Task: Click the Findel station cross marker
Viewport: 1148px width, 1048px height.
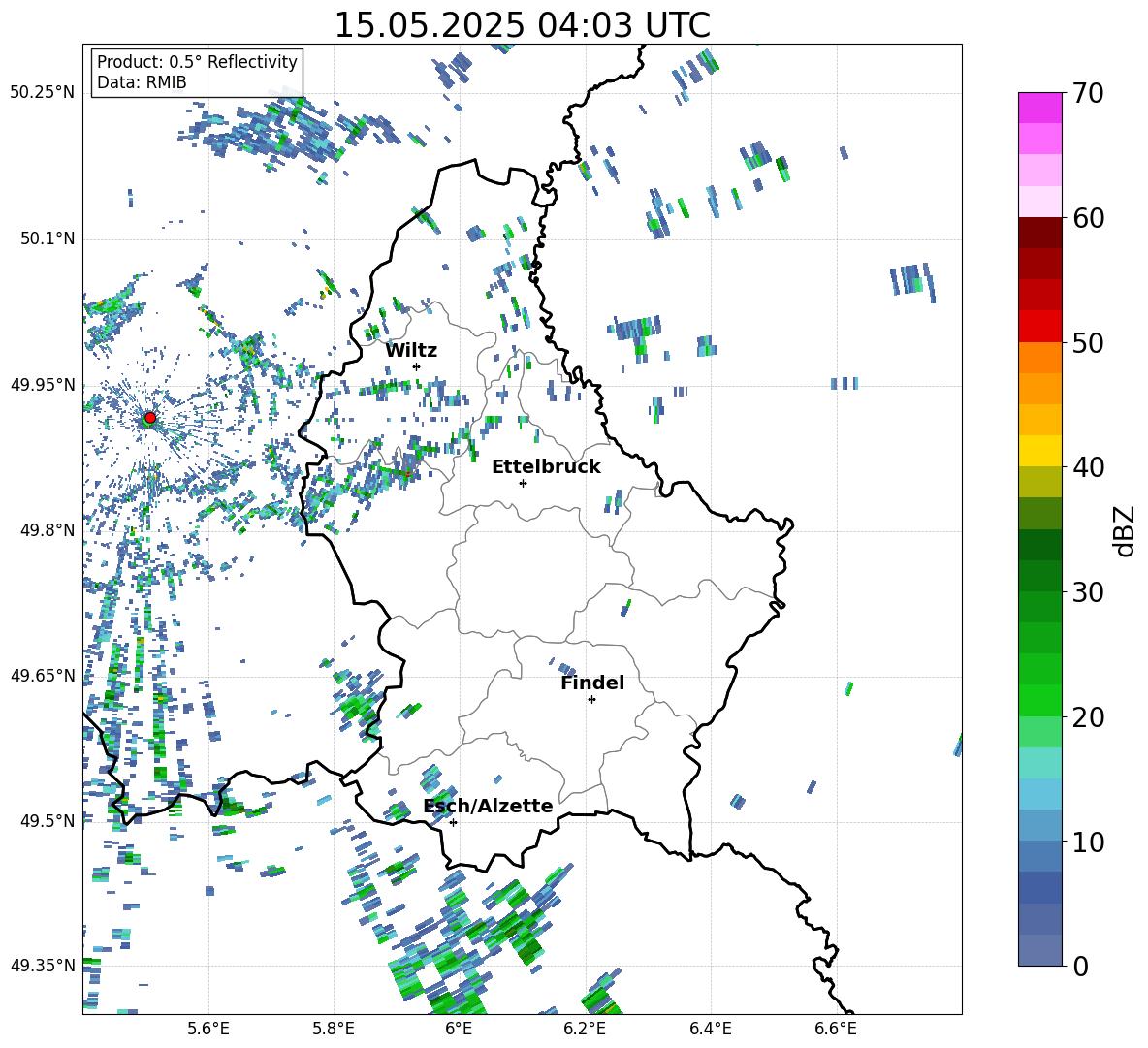Action: (x=591, y=700)
